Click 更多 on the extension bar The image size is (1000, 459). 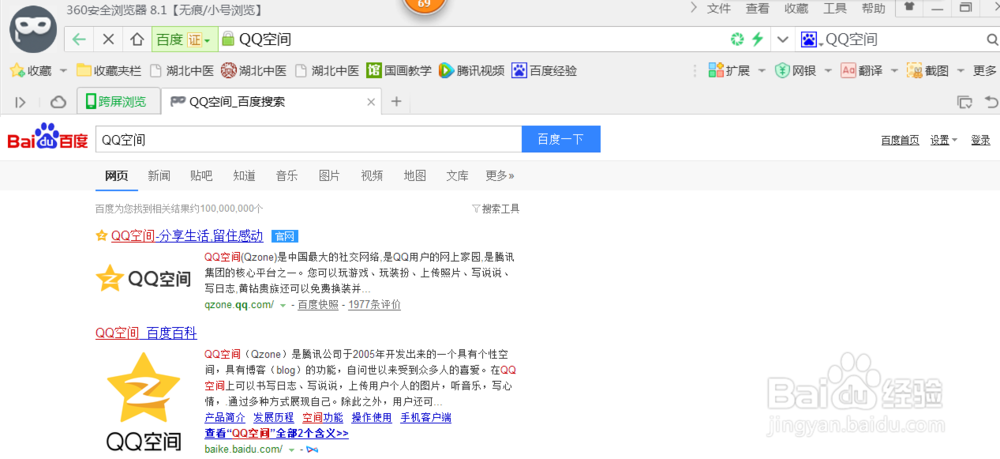(985, 70)
